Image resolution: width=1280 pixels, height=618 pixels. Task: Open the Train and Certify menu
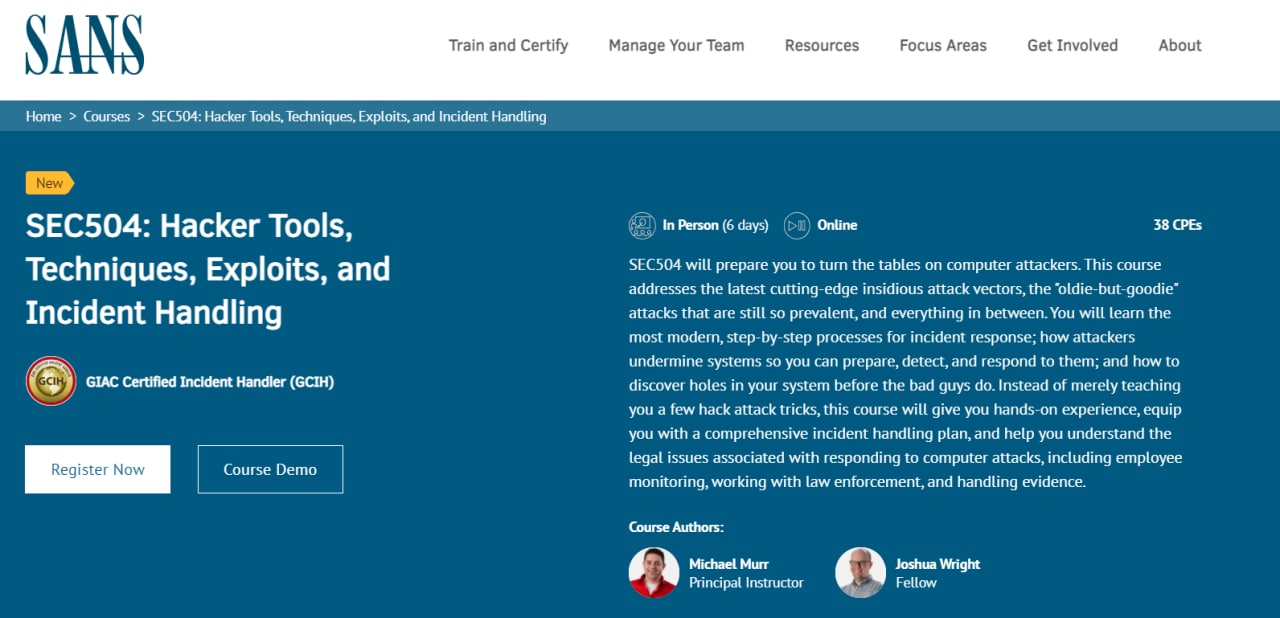(x=508, y=45)
